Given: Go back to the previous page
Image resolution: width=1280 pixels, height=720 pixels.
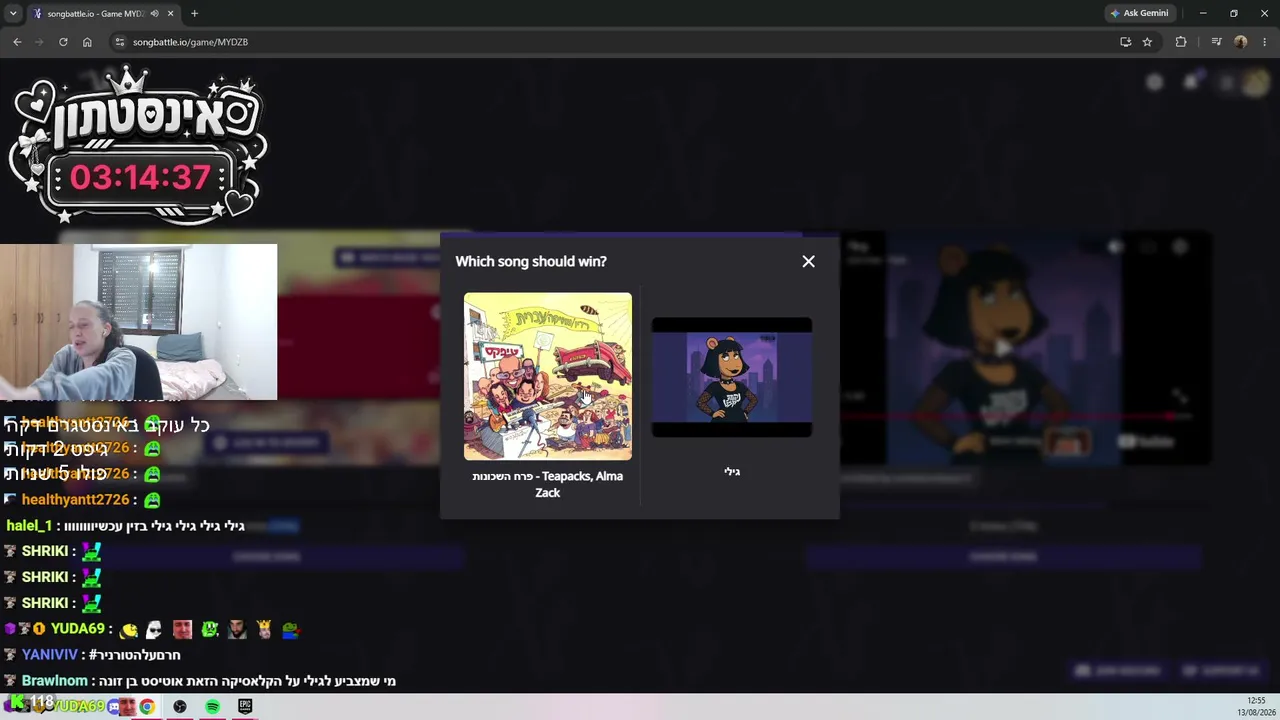Looking at the screenshot, I should click(17, 42).
